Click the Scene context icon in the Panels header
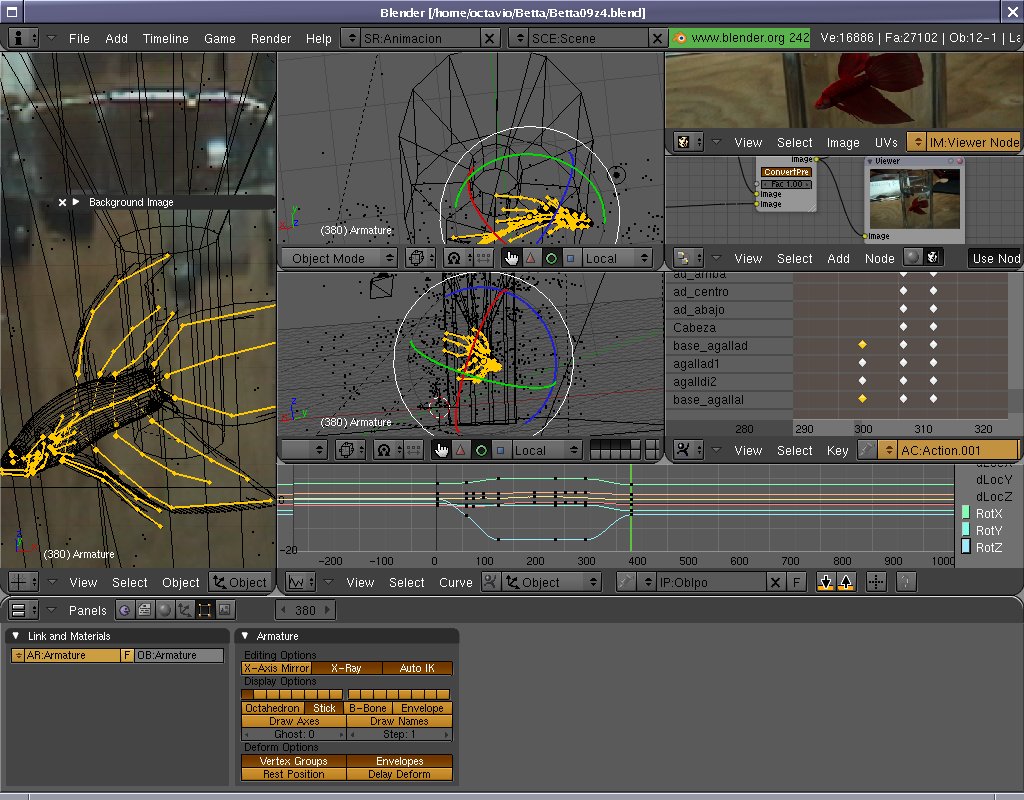This screenshot has height=800, width=1024. [x=224, y=610]
